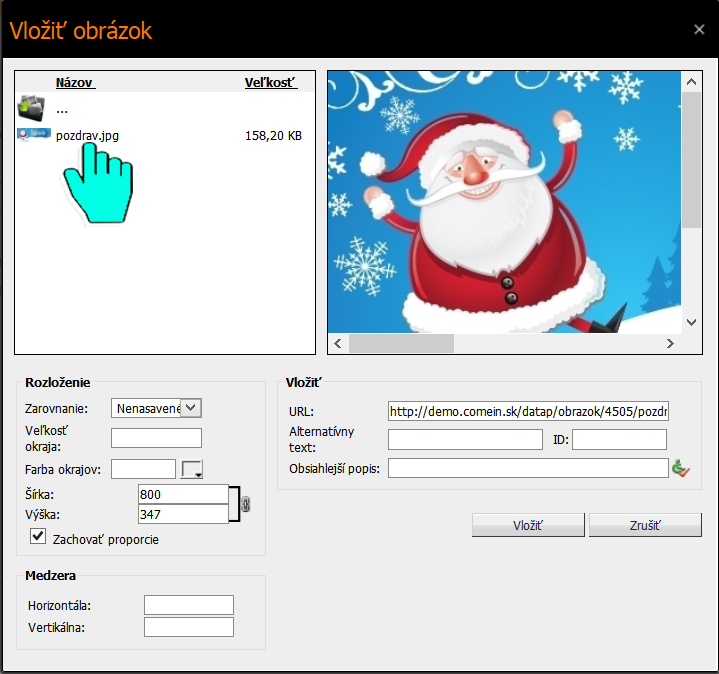The image size is (719, 674).
Task: Click the Šírka width field
Action: [x=183, y=494]
